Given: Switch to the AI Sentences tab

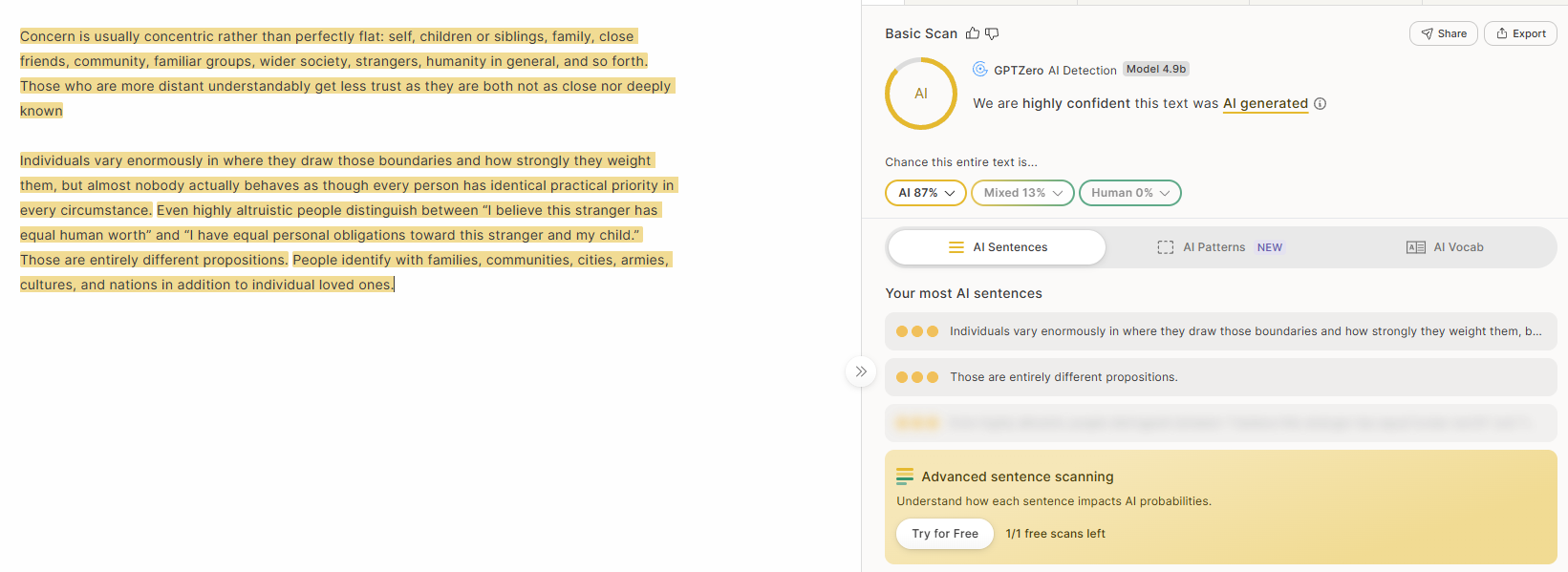Looking at the screenshot, I should (x=997, y=247).
